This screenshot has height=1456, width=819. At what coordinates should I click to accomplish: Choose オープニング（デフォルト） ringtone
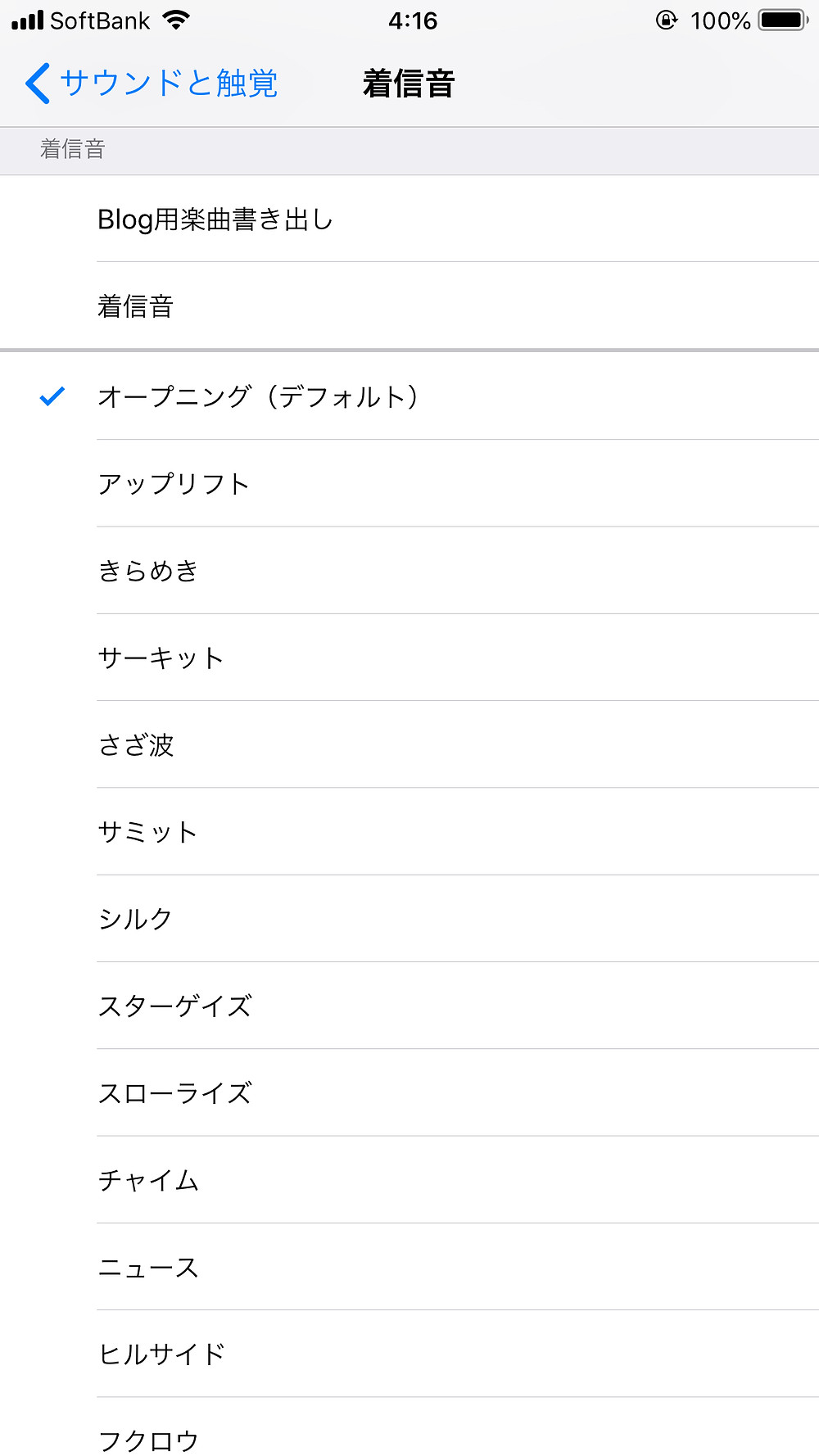pyautogui.click(x=409, y=396)
